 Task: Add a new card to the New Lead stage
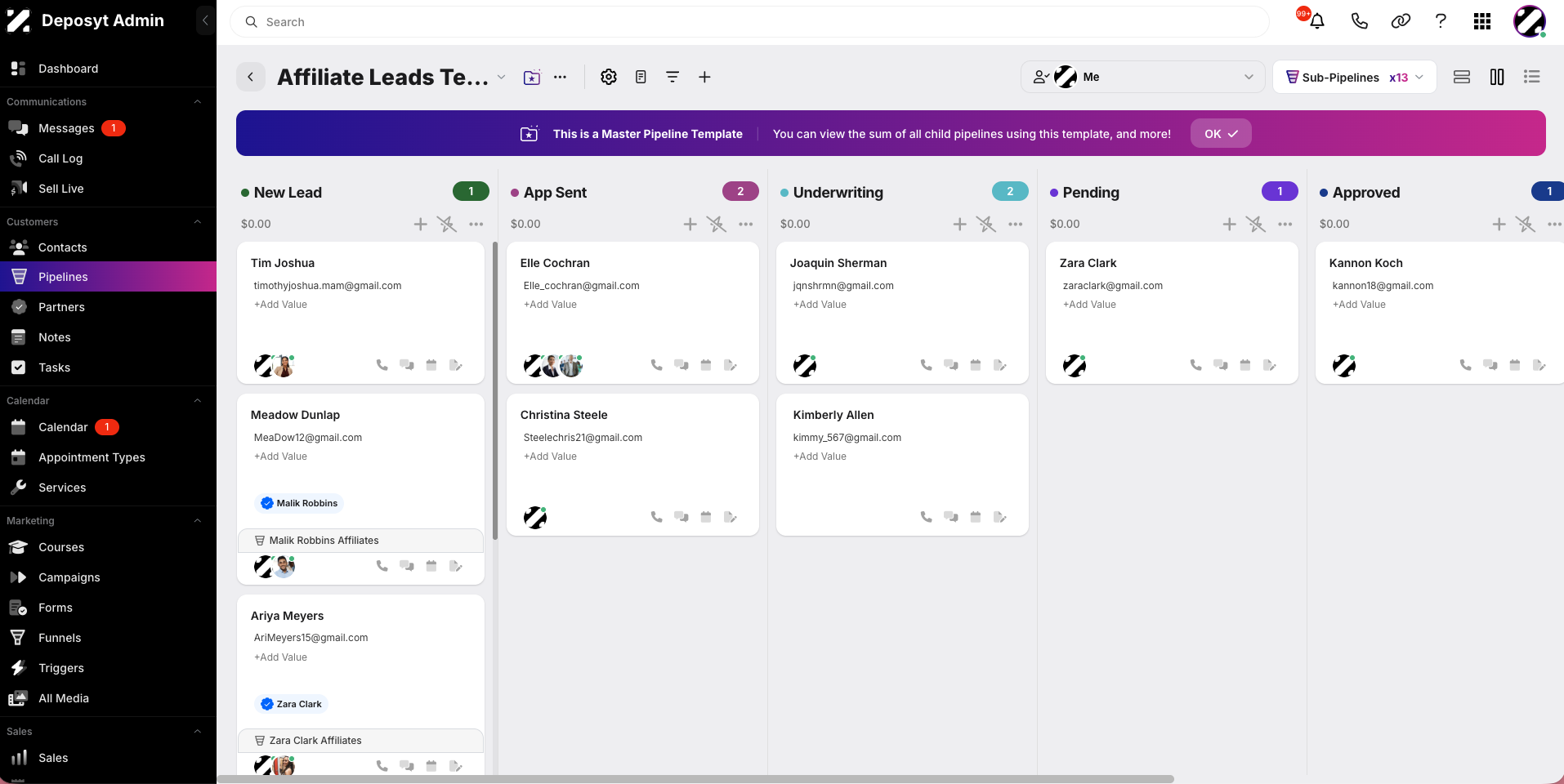[x=420, y=224]
